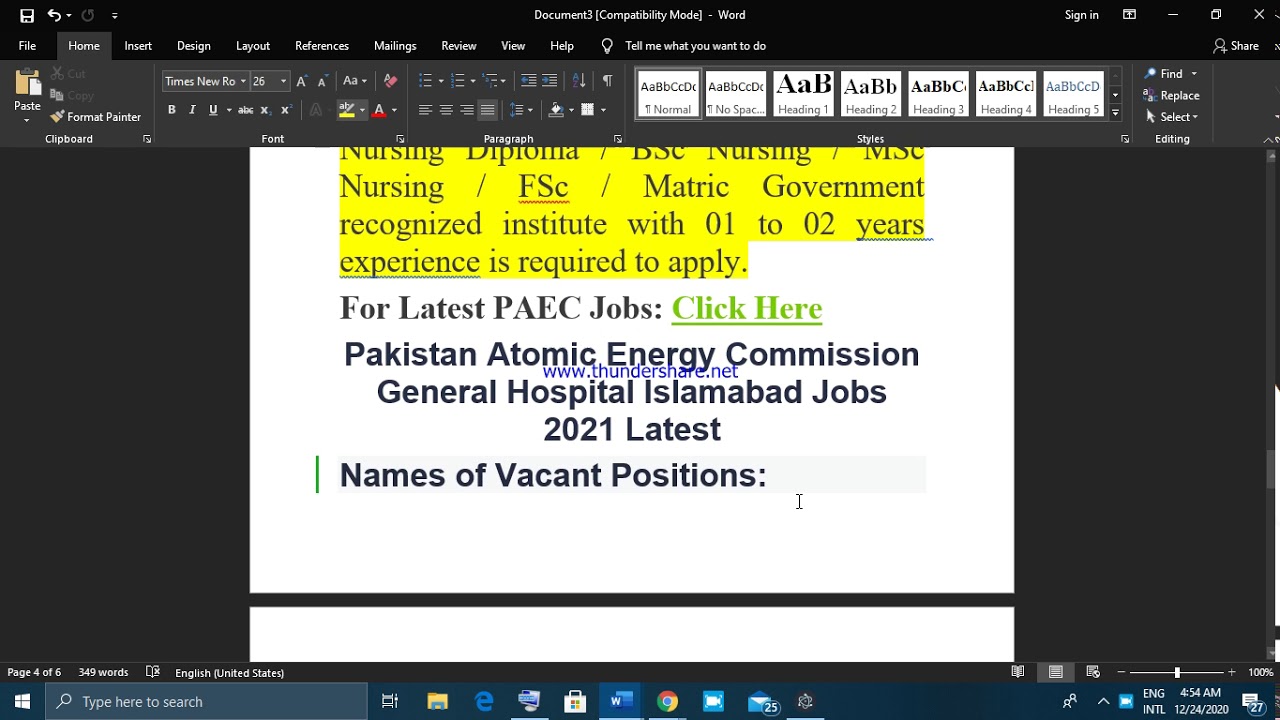This screenshot has height=720, width=1280.
Task: Open the font size dropdown
Action: click(284, 82)
